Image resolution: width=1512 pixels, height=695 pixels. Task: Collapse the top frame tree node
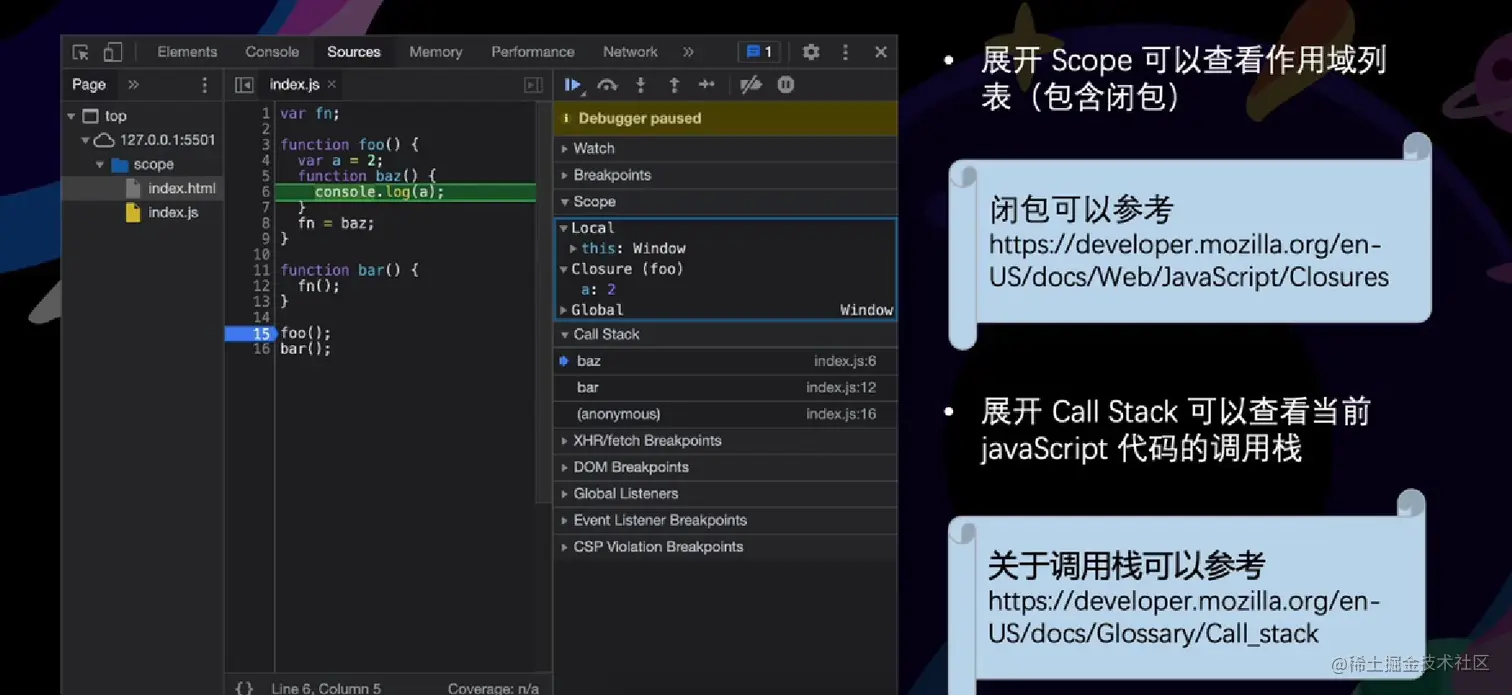71,116
